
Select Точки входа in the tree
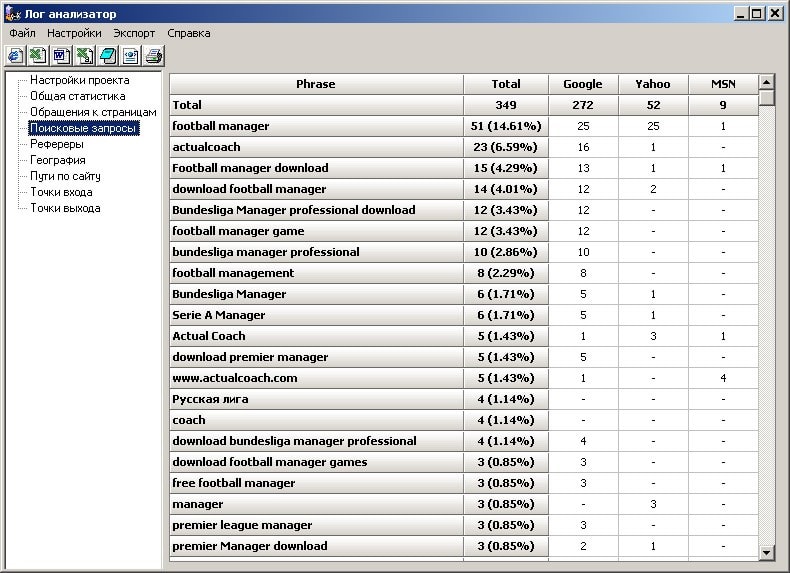coord(61,192)
